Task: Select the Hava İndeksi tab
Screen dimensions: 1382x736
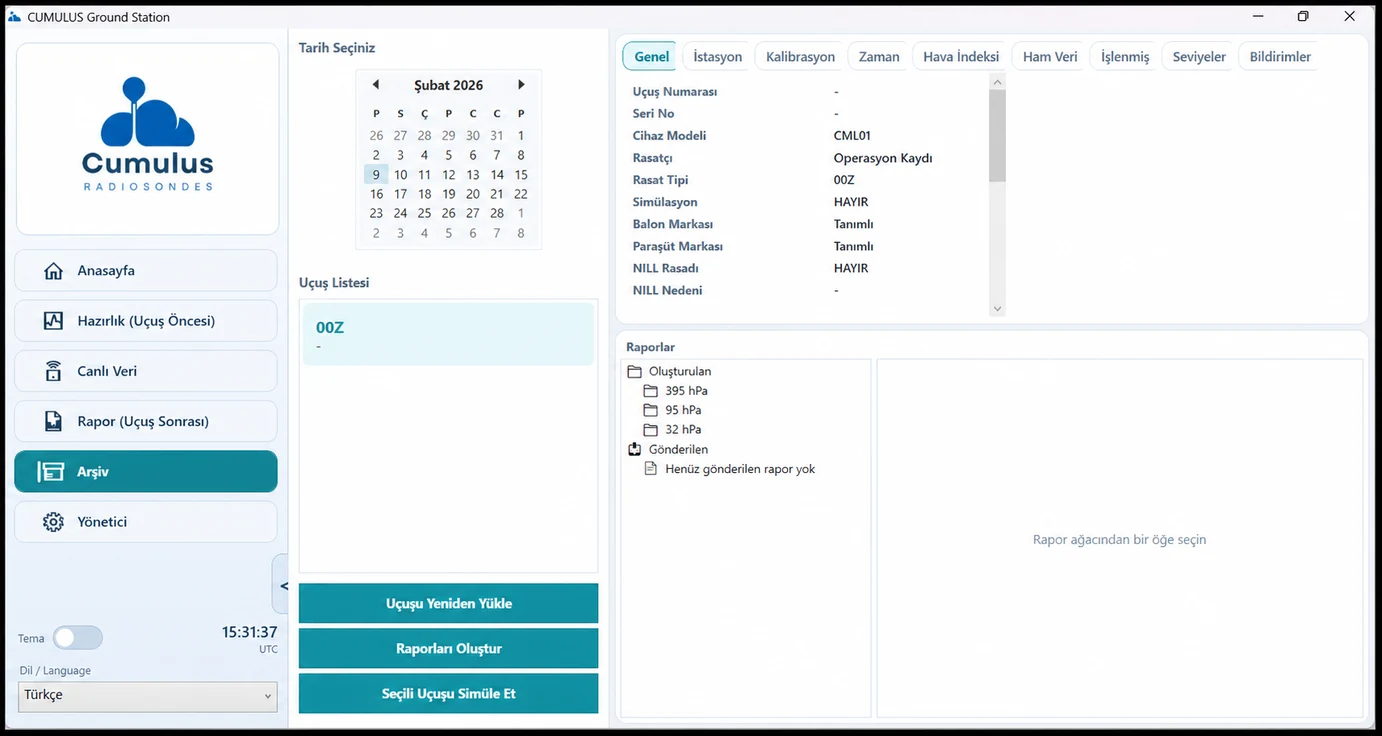Action: (x=961, y=57)
